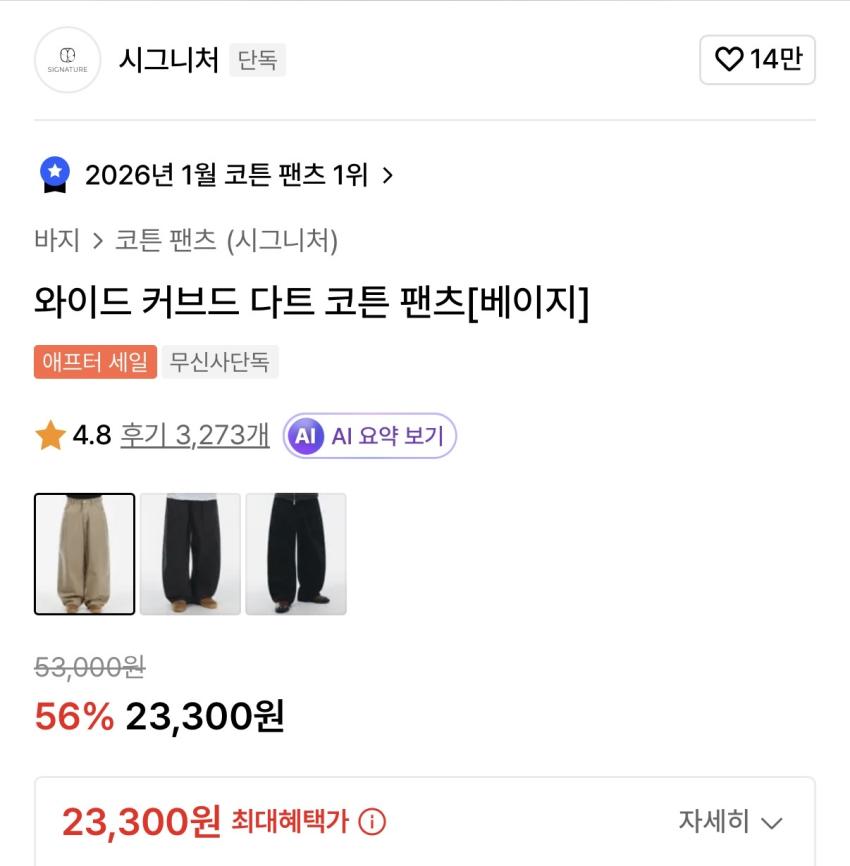
Task: Toggle the heart like button
Action: click(757, 60)
